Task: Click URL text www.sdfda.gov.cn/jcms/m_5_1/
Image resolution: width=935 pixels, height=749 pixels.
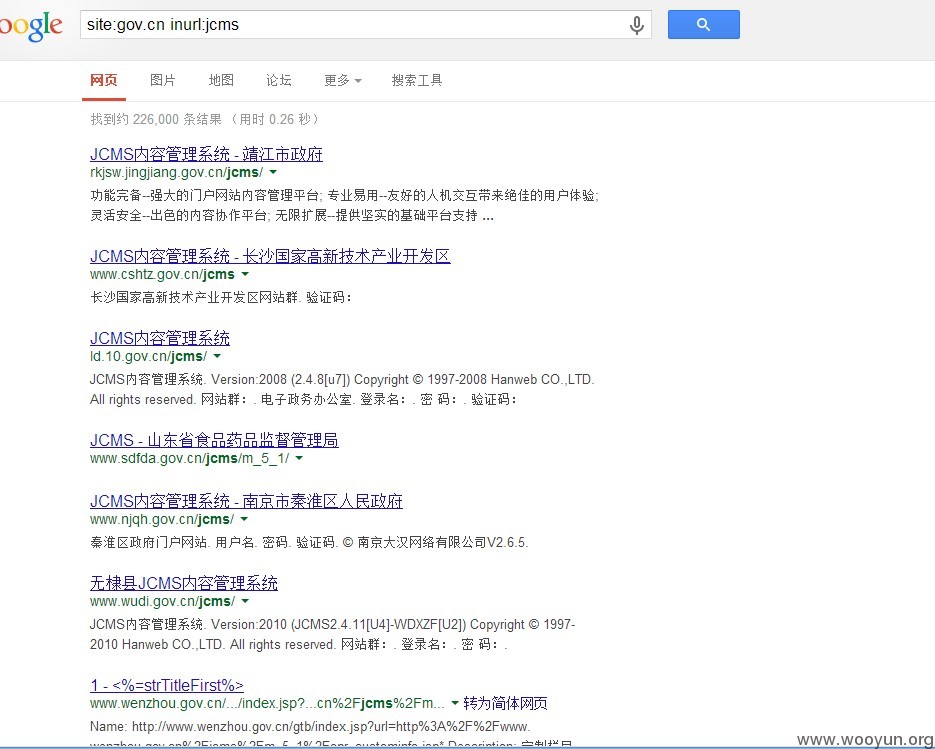Action: pyautogui.click(x=190, y=458)
